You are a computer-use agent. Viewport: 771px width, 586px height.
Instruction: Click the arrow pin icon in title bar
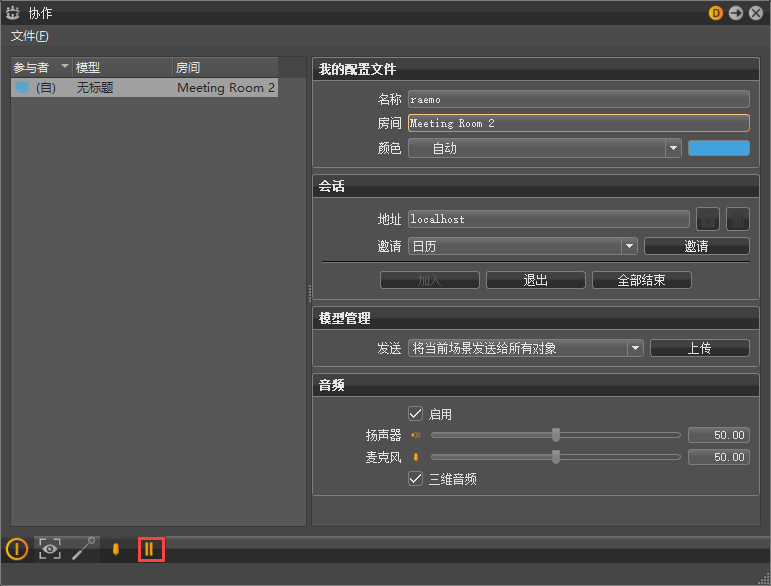736,13
